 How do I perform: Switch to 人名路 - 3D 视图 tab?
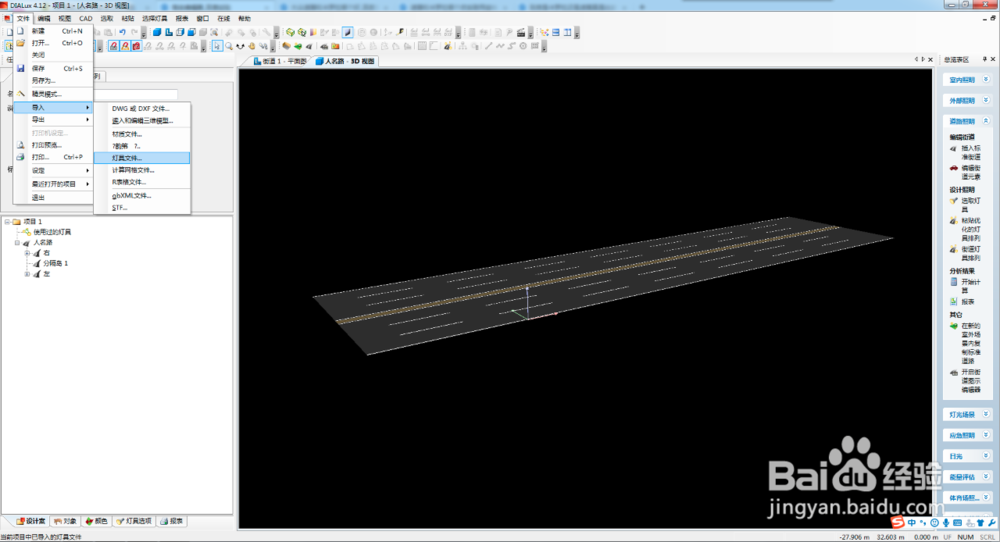coord(345,61)
